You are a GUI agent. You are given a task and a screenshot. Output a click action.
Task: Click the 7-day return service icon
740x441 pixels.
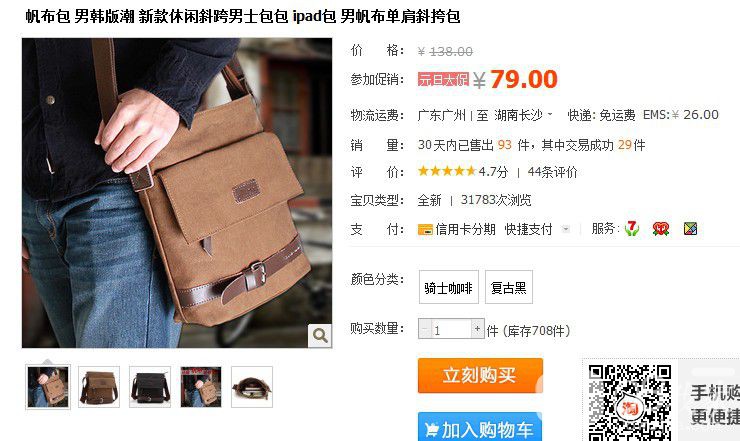click(x=631, y=229)
